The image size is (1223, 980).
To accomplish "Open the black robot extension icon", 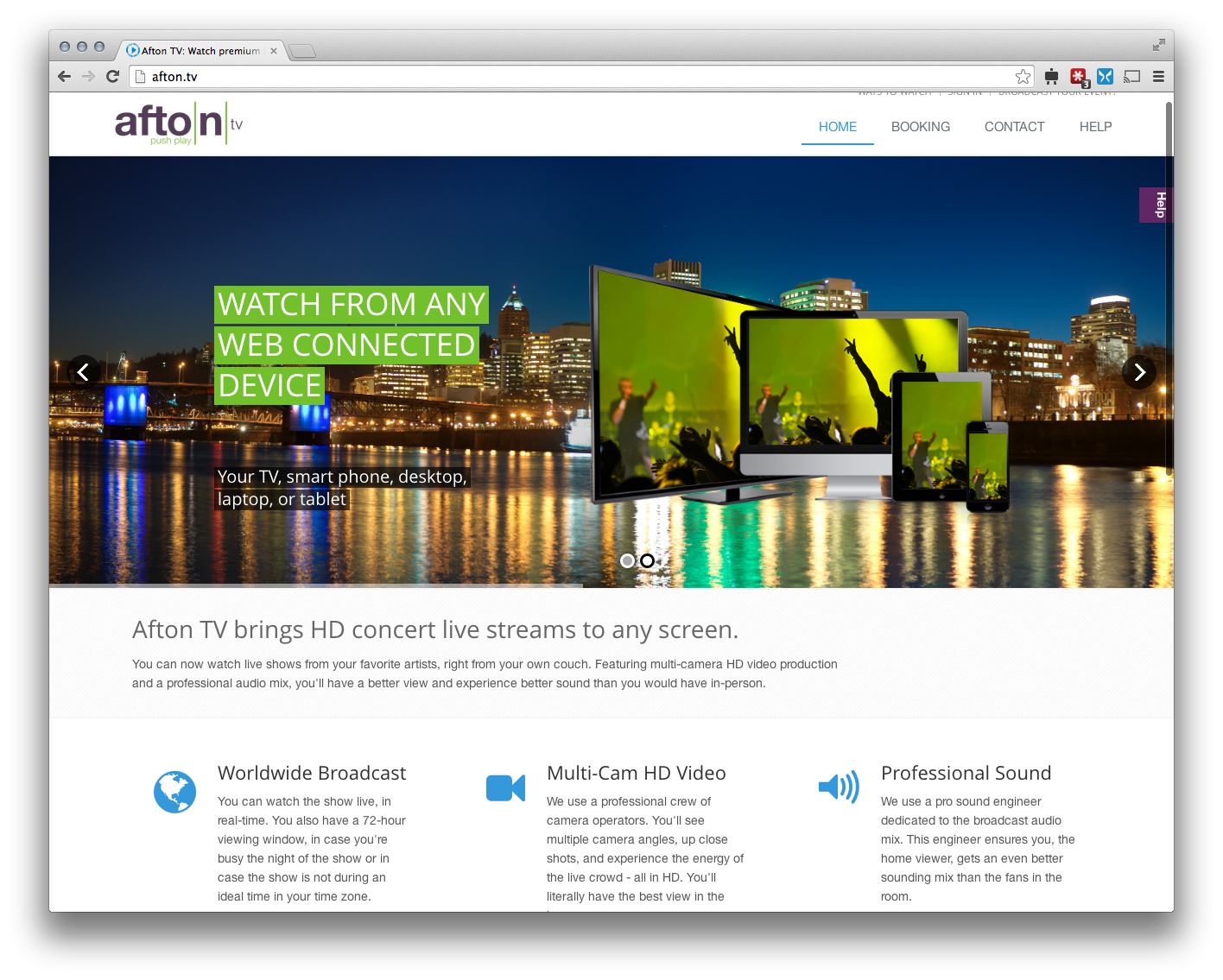I will 1051,77.
